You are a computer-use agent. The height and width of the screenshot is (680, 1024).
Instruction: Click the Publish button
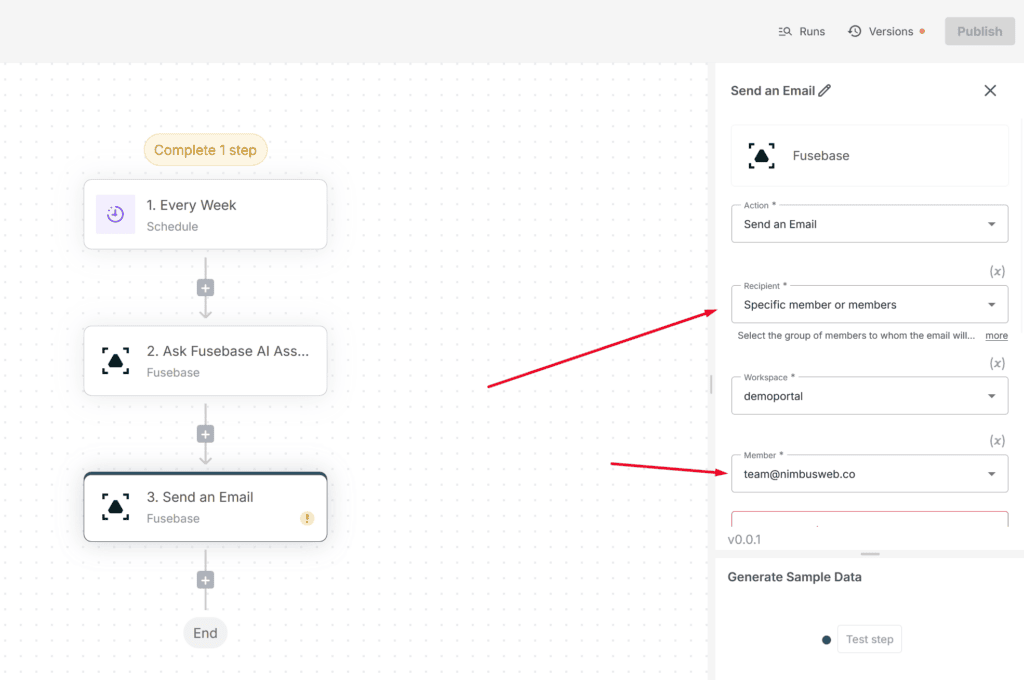coord(980,31)
